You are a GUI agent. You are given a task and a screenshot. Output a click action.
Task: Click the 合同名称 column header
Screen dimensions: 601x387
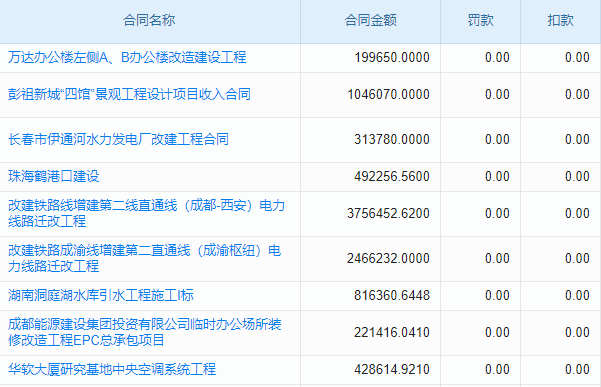(149, 20)
